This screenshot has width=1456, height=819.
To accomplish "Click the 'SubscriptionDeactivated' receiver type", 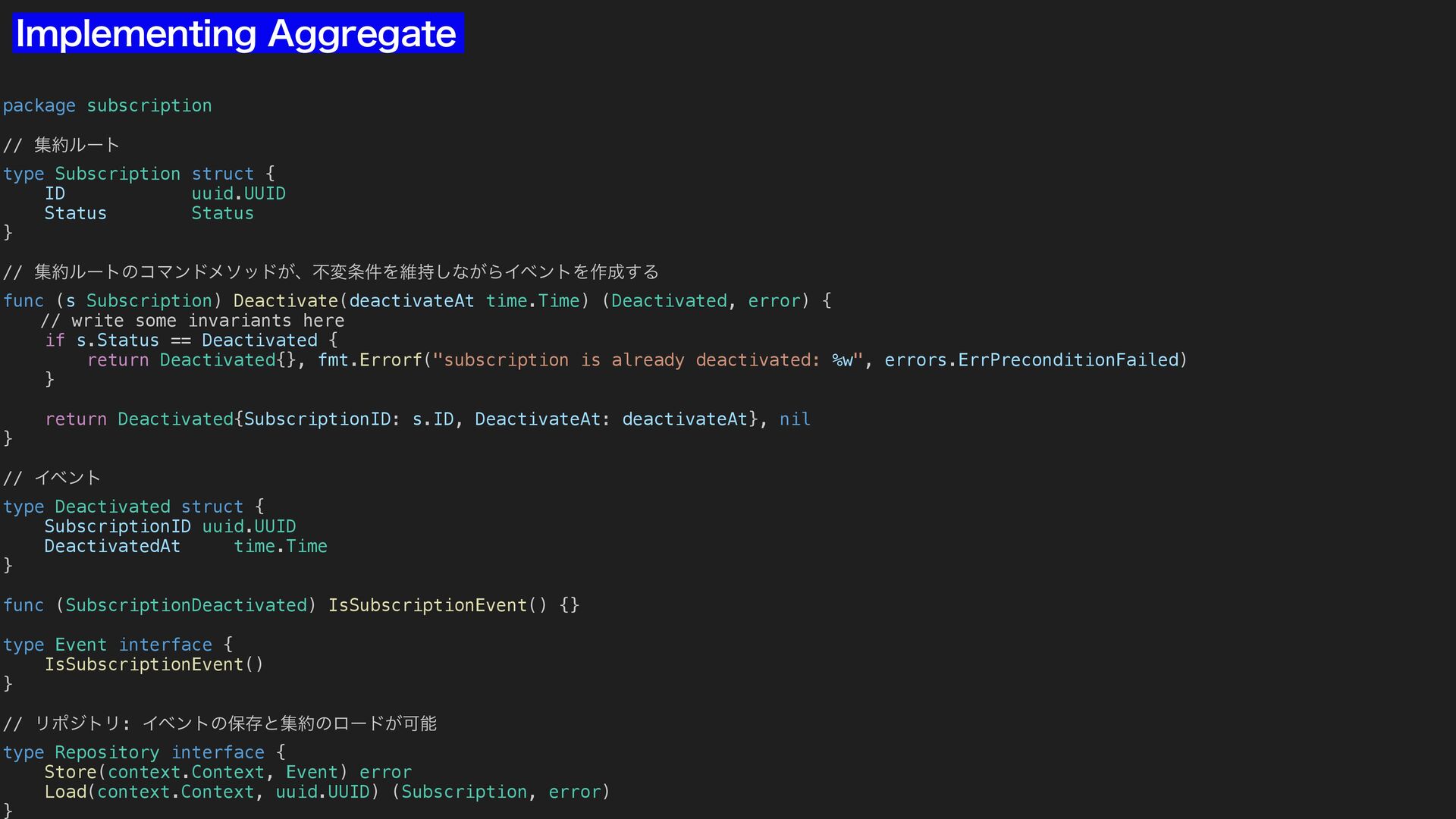I will tap(186, 605).
